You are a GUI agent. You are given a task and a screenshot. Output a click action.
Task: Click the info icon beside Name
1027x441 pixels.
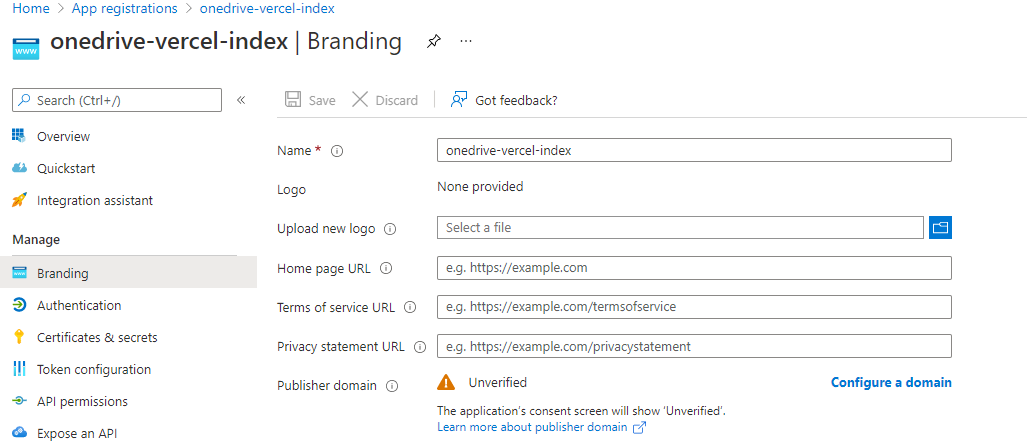(x=337, y=151)
